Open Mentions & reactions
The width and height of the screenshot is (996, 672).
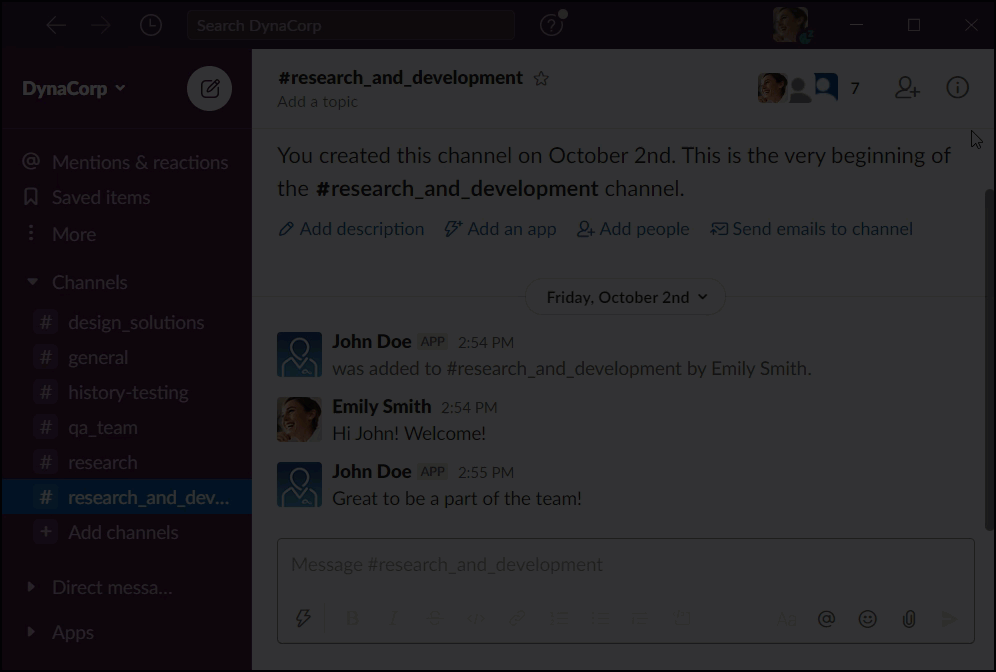126,162
